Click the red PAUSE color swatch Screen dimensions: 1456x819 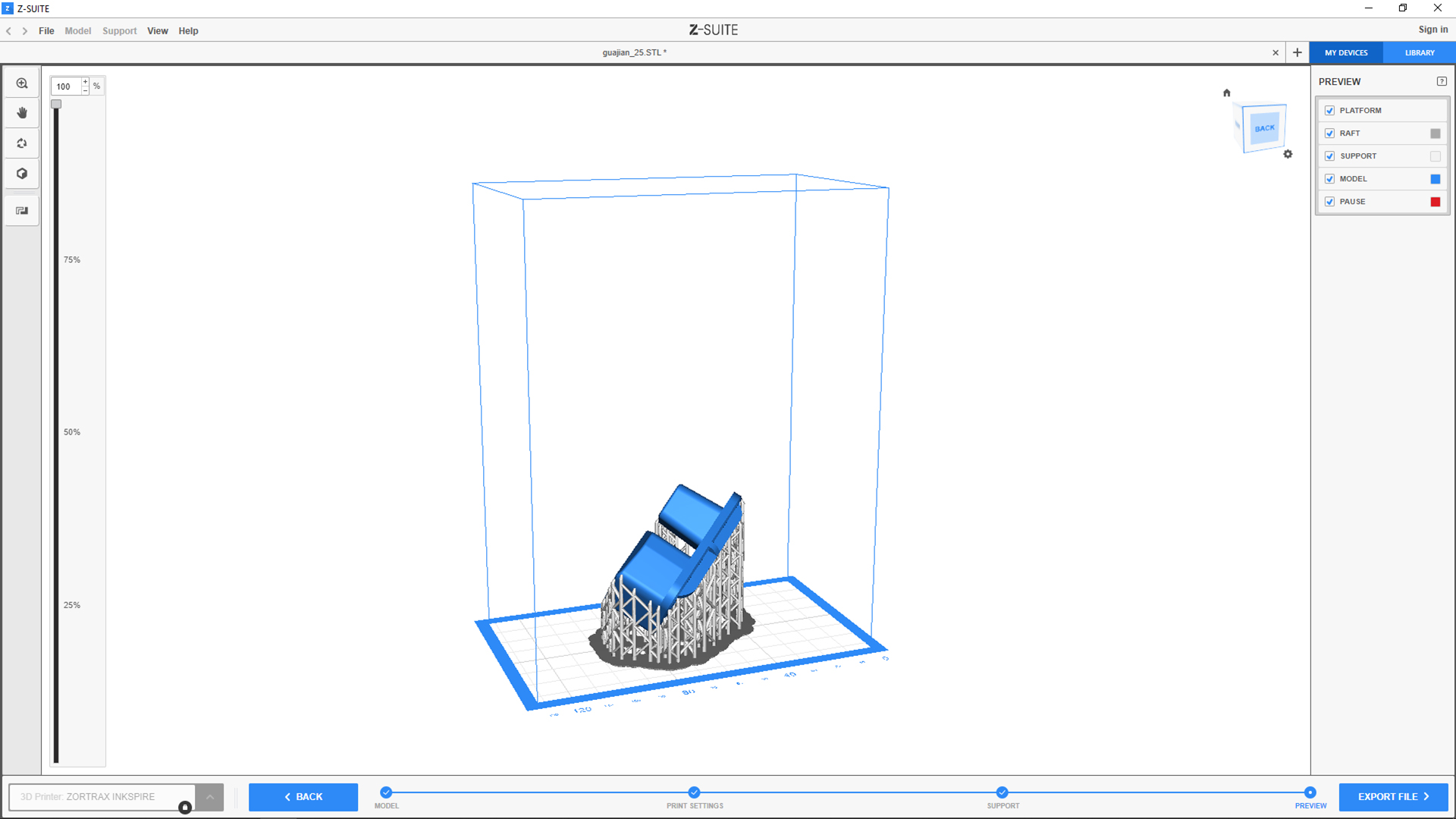[1435, 202]
